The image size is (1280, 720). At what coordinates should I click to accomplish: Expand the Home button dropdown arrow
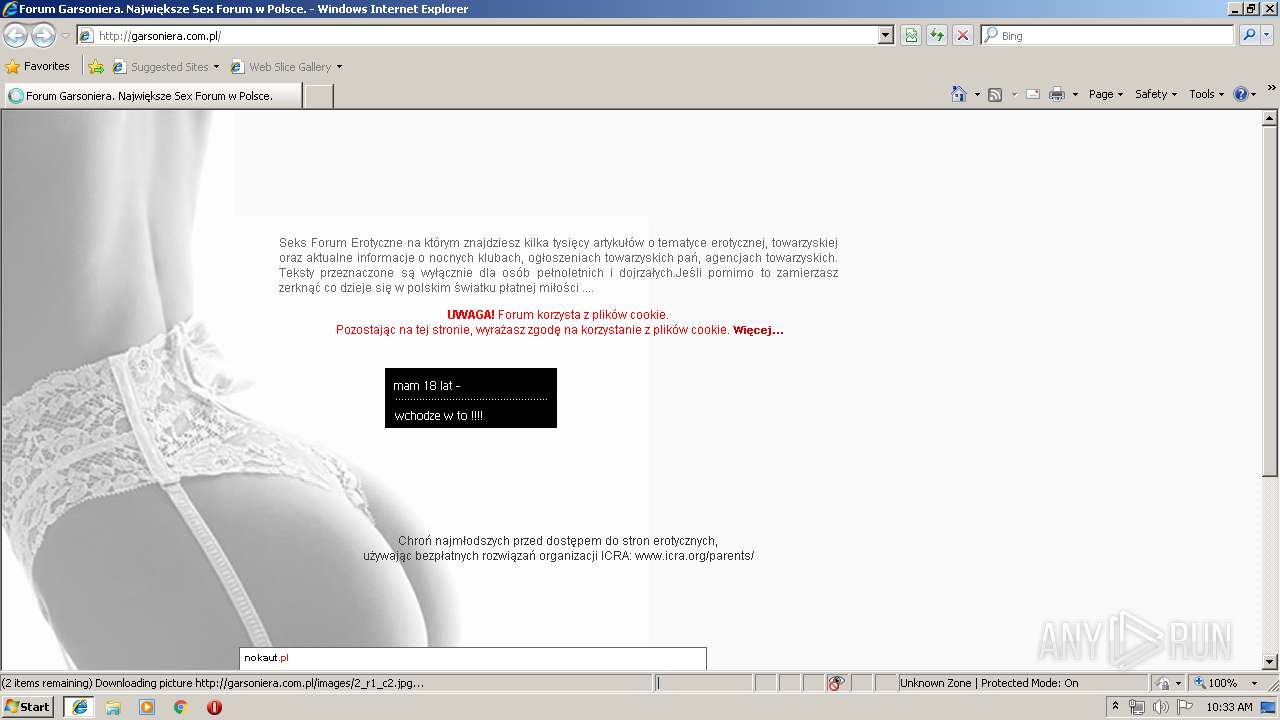click(x=976, y=94)
